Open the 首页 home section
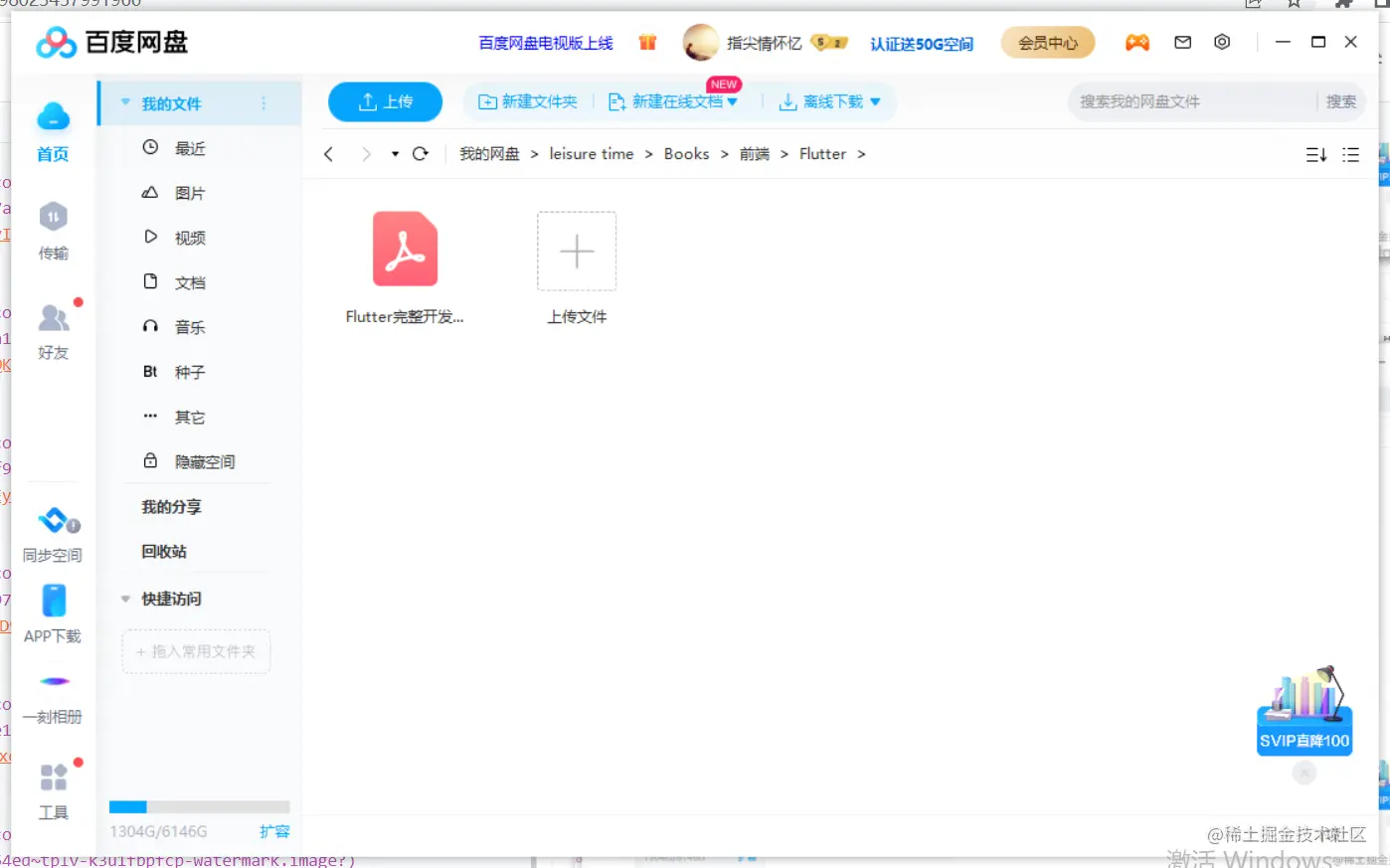The image size is (1390, 868). click(x=53, y=133)
